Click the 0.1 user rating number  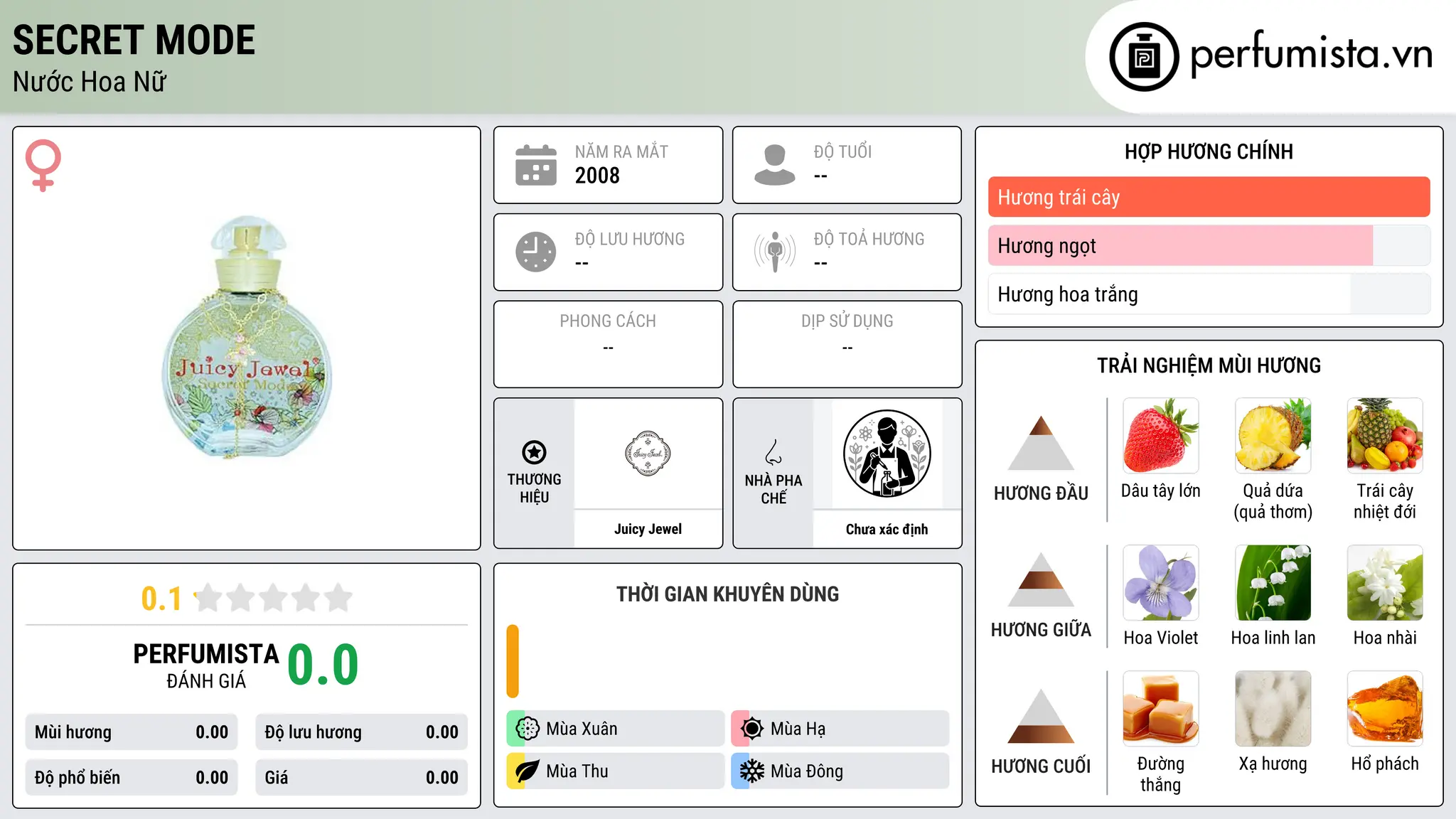(x=161, y=599)
